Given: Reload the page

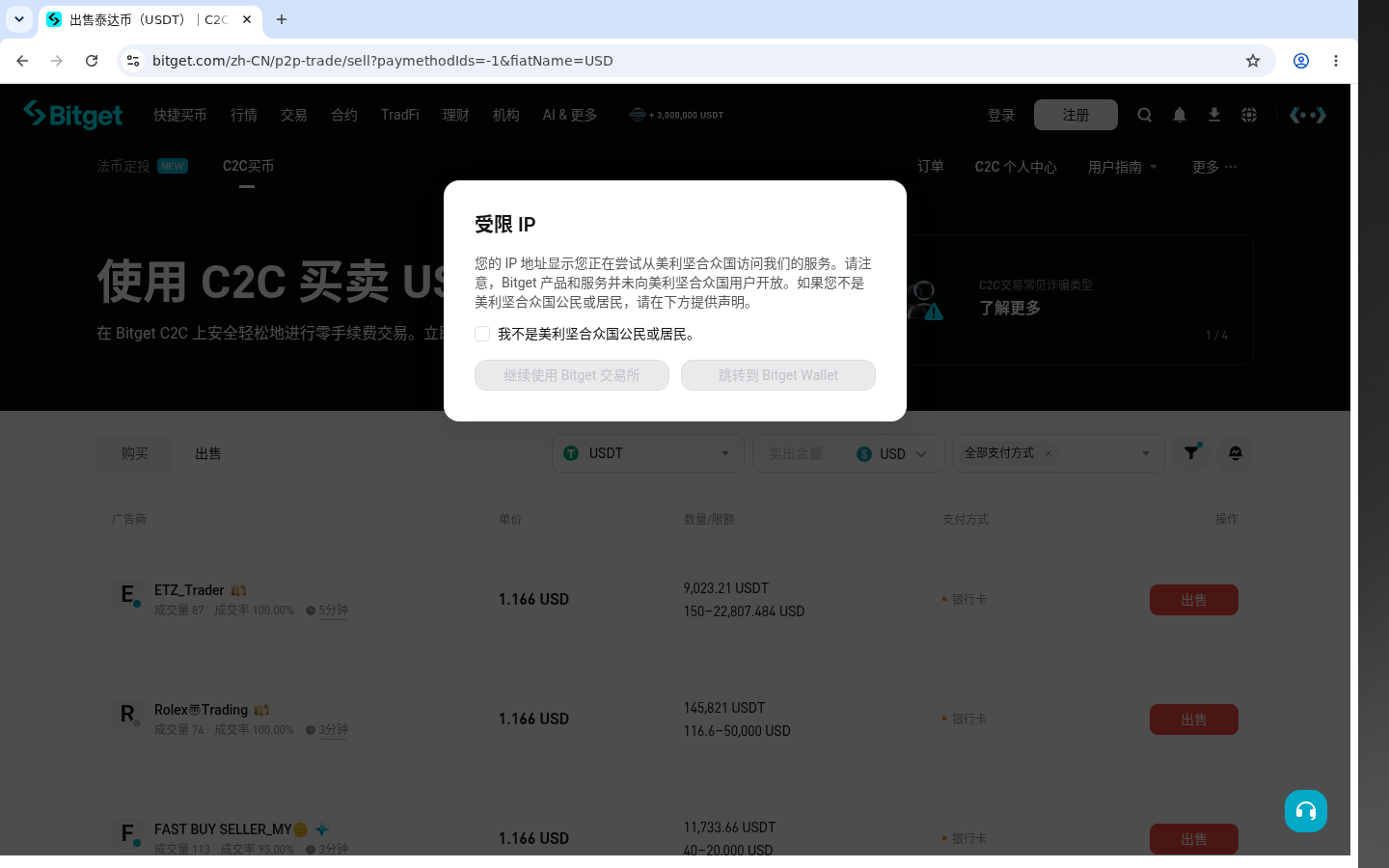Looking at the screenshot, I should (92, 61).
